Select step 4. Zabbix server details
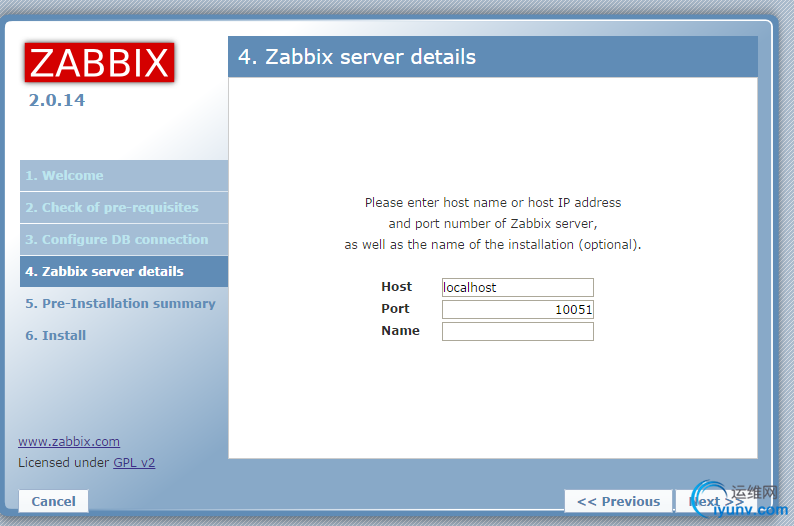 tap(124, 271)
